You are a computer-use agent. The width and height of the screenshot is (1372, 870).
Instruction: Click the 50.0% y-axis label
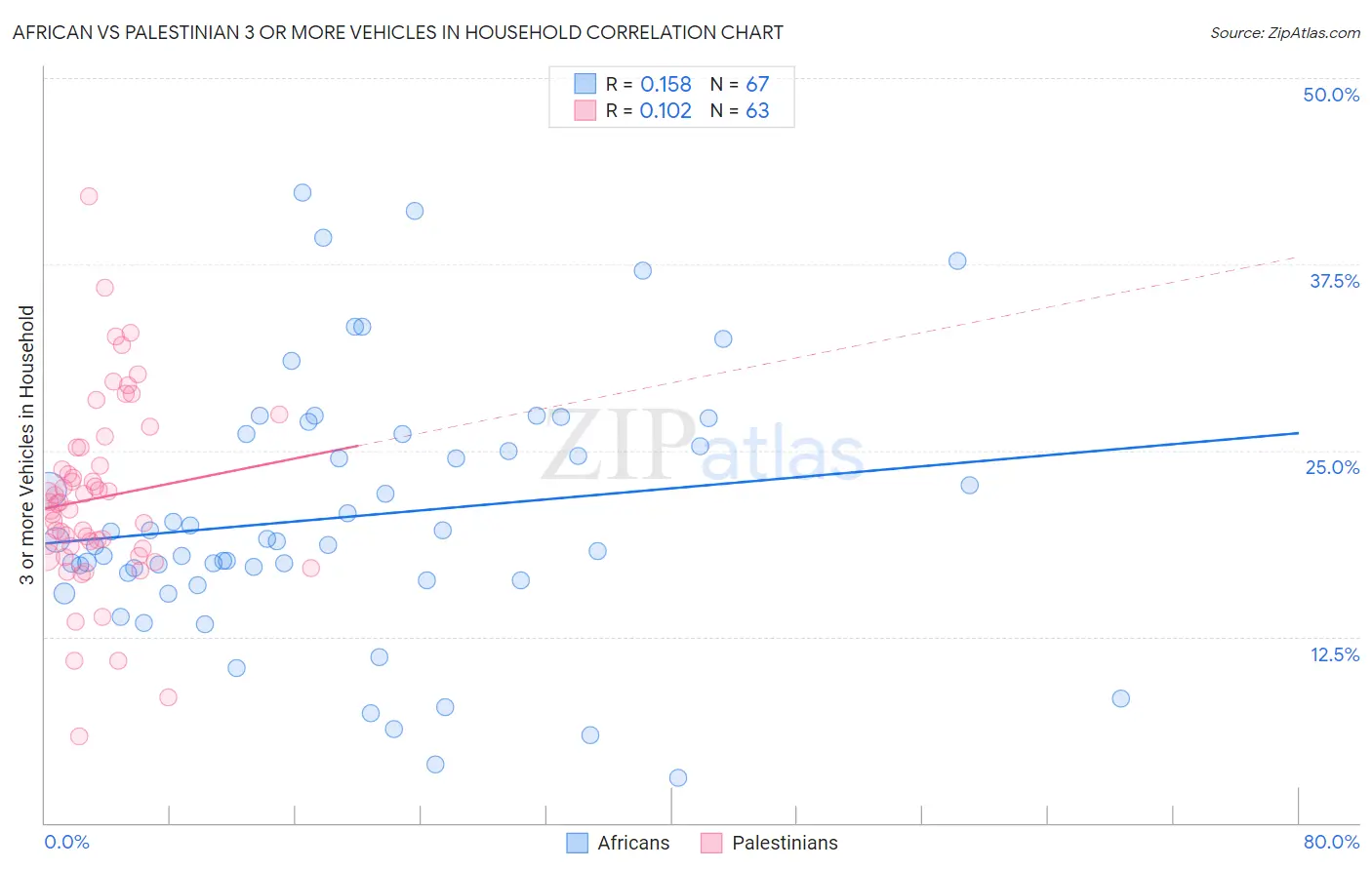pyautogui.click(x=1331, y=95)
